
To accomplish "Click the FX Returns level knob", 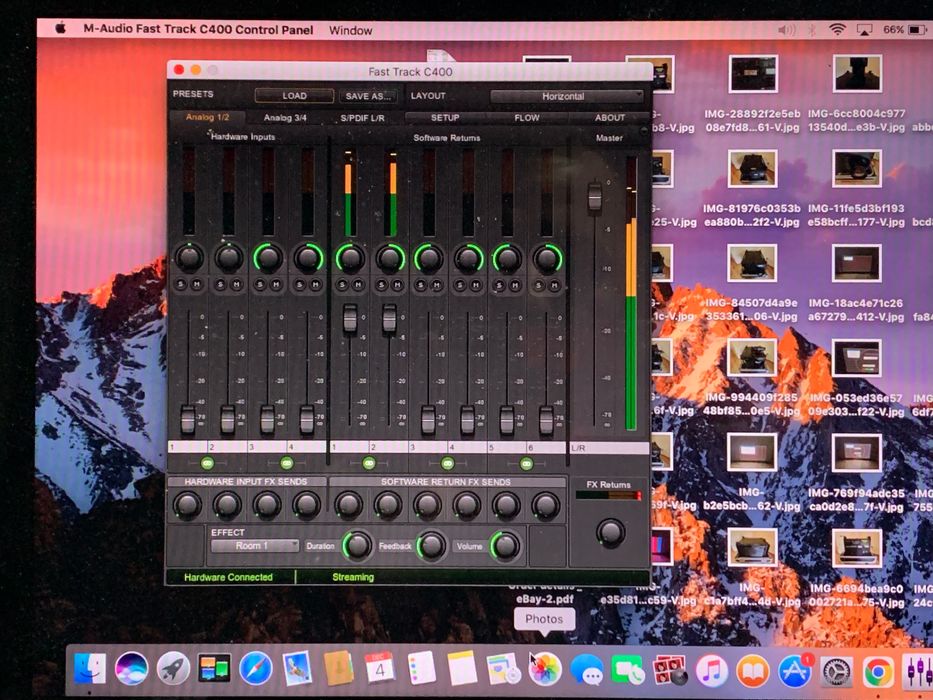I will pyautogui.click(x=610, y=532).
